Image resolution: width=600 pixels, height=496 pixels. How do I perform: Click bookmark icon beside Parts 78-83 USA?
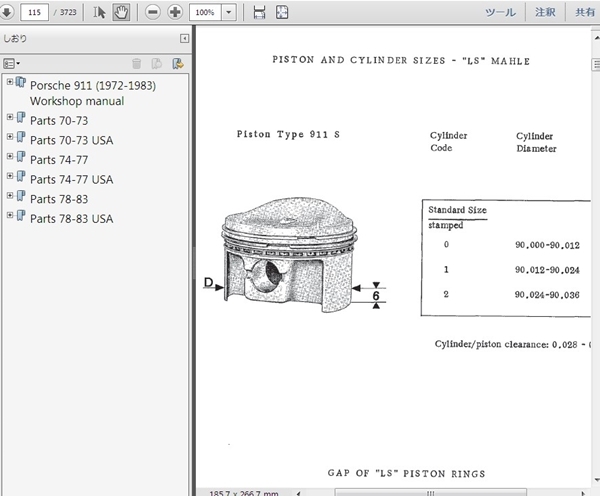point(21,215)
